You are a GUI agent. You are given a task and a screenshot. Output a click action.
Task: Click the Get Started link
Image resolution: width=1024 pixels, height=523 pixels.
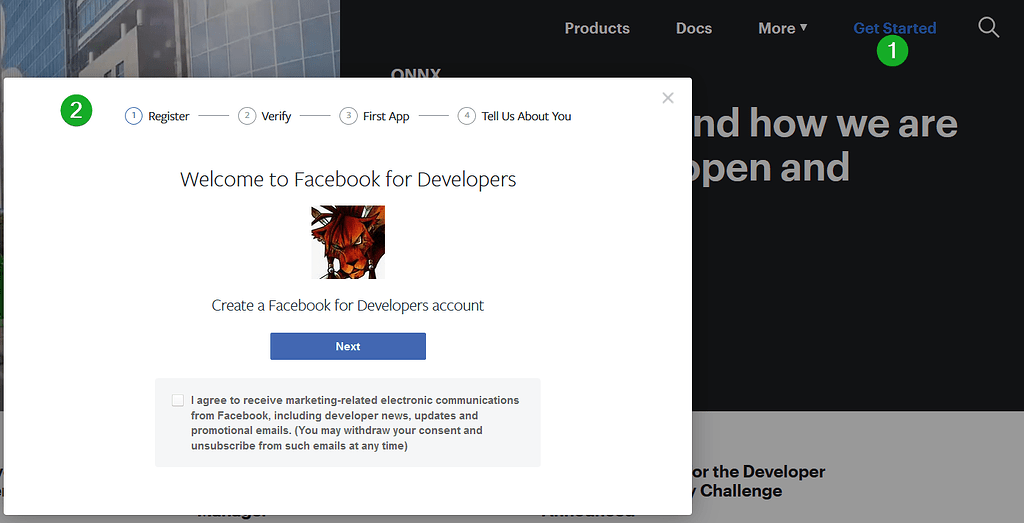pyautogui.click(x=895, y=28)
